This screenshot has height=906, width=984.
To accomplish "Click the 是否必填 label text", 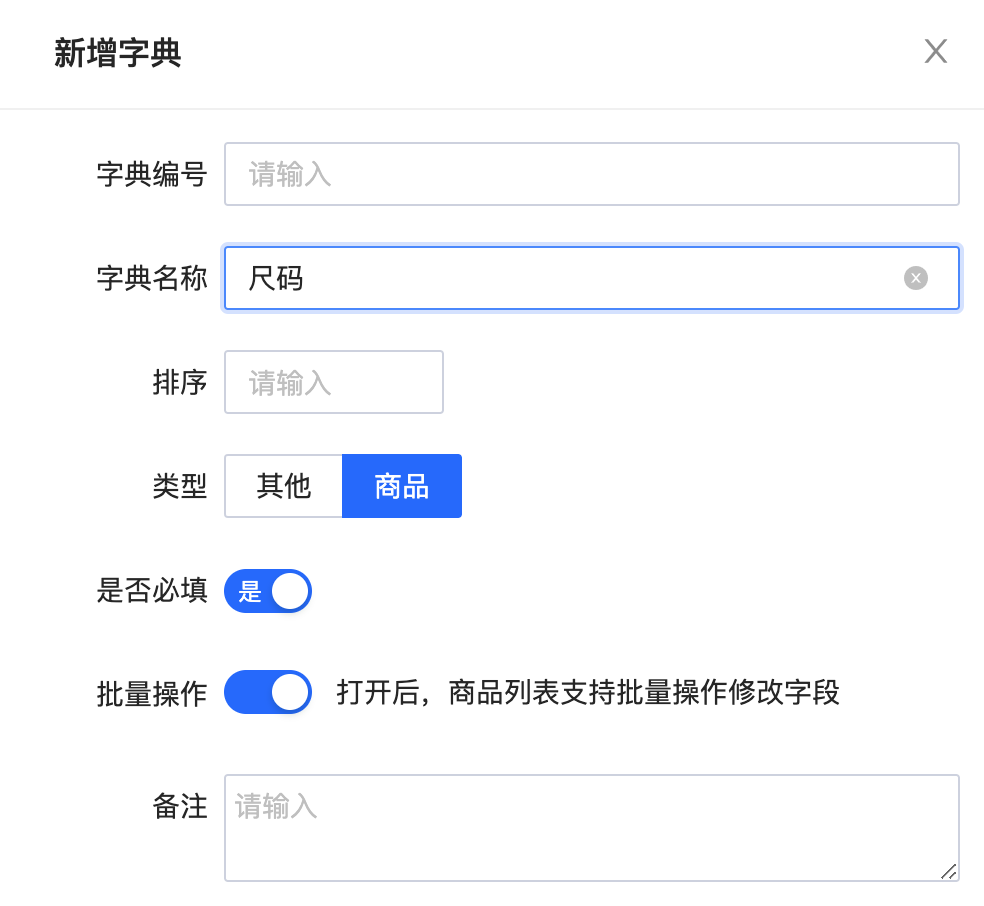I will pyautogui.click(x=152, y=590).
